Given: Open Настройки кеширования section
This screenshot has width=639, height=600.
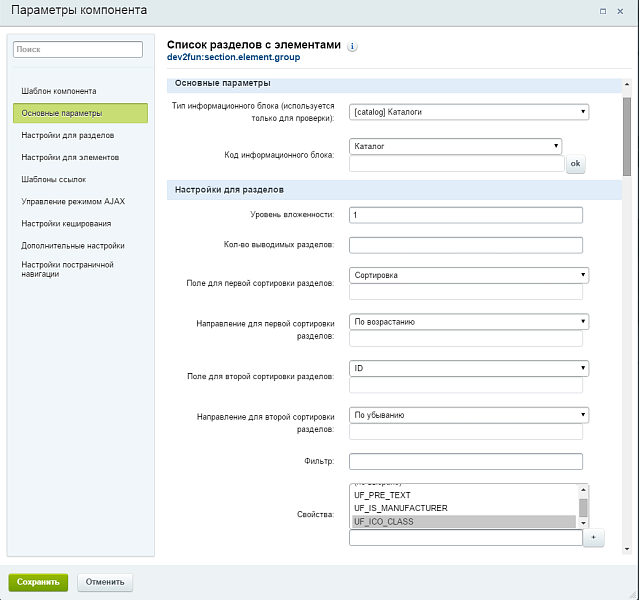Looking at the screenshot, I should pyautogui.click(x=66, y=223).
